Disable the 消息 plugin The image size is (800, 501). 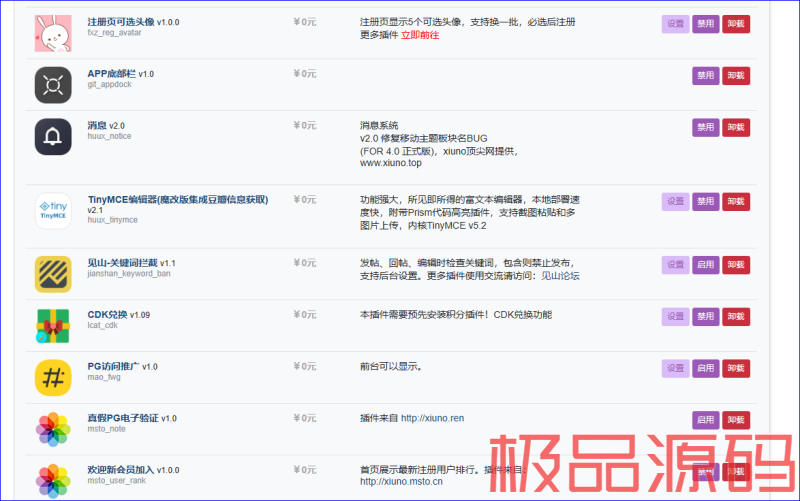(x=706, y=128)
